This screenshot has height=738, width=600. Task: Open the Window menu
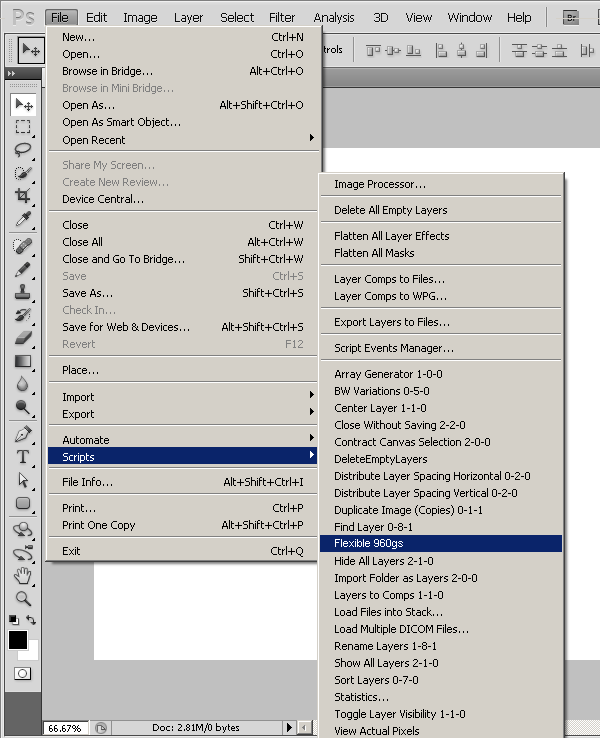[x=470, y=18]
